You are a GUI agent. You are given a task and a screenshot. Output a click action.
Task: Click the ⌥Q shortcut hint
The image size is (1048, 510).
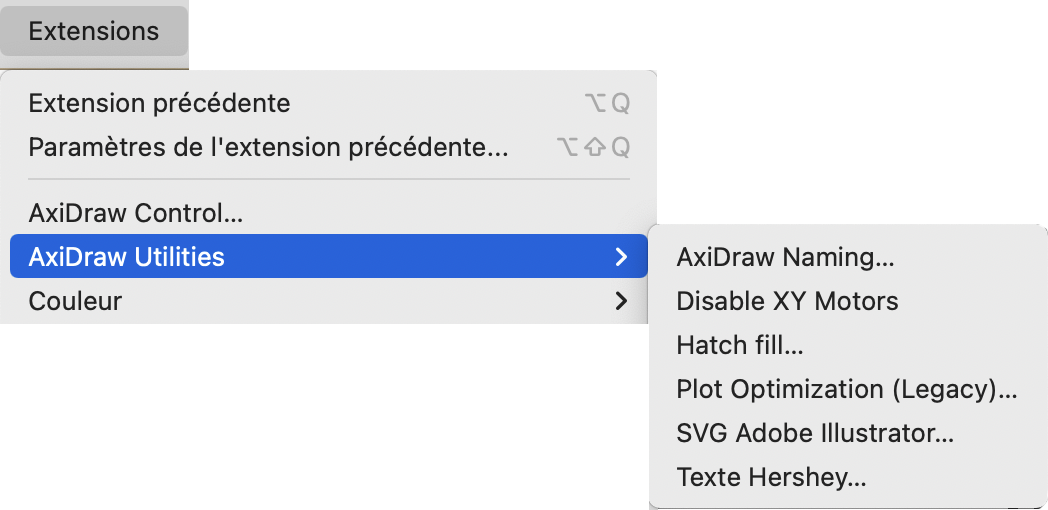(607, 103)
